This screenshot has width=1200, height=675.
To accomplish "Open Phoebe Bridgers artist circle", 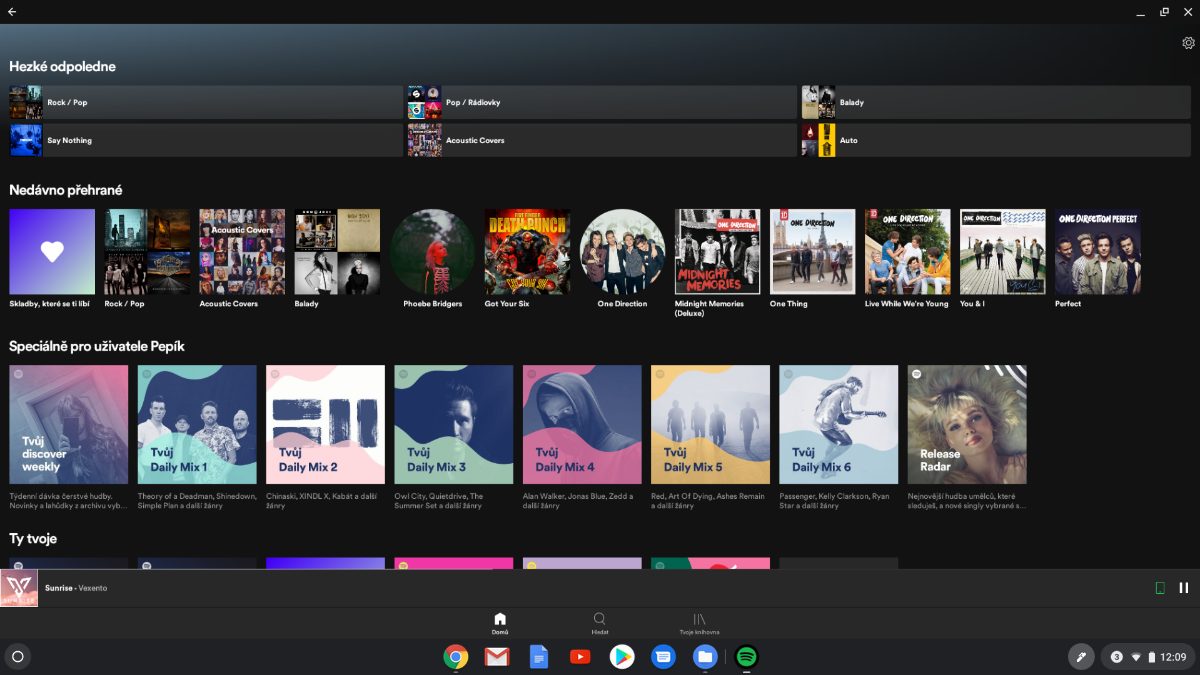I will click(x=433, y=251).
